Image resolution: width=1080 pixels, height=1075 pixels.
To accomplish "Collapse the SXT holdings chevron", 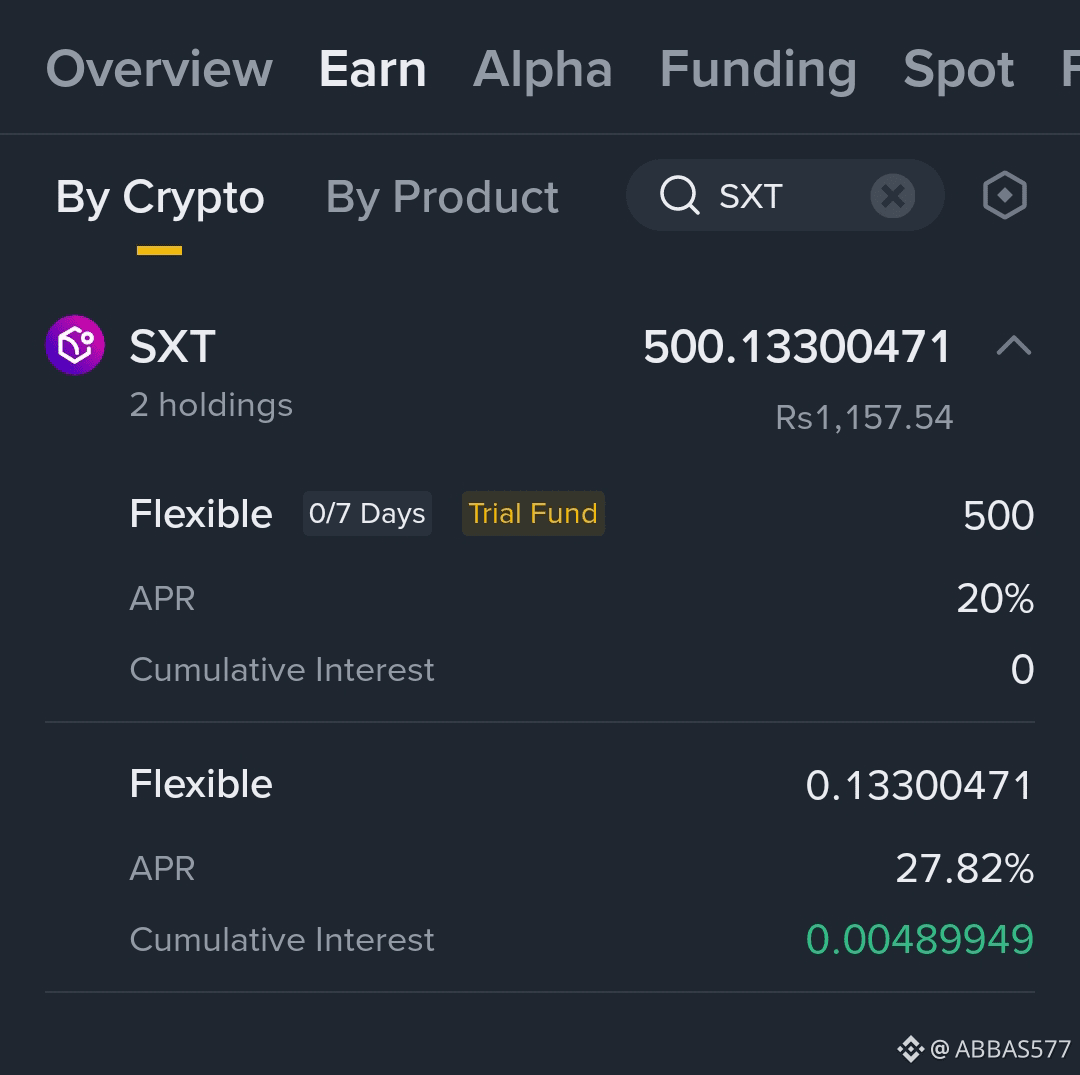I will [x=1014, y=345].
